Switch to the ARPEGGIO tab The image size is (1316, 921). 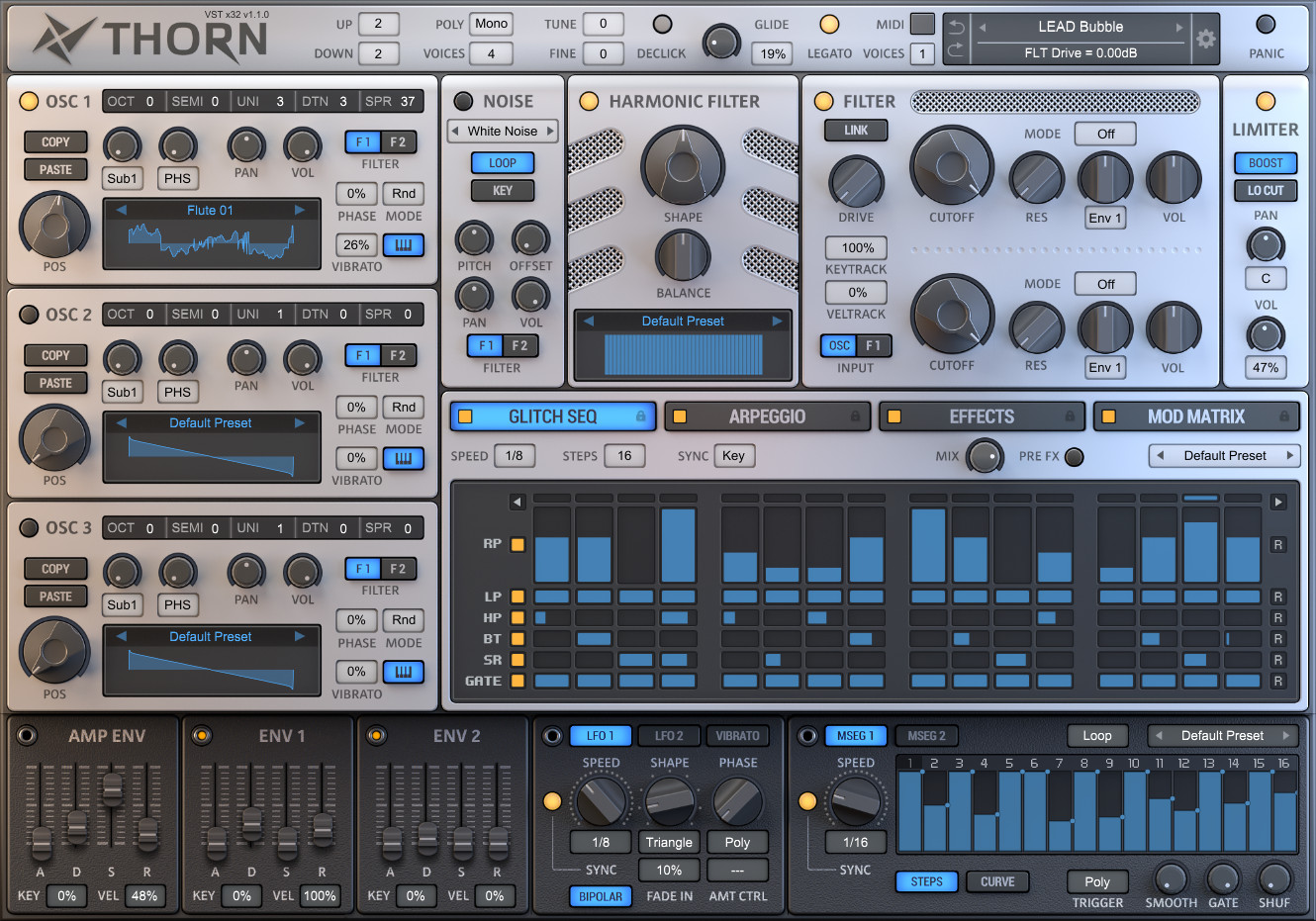(767, 416)
